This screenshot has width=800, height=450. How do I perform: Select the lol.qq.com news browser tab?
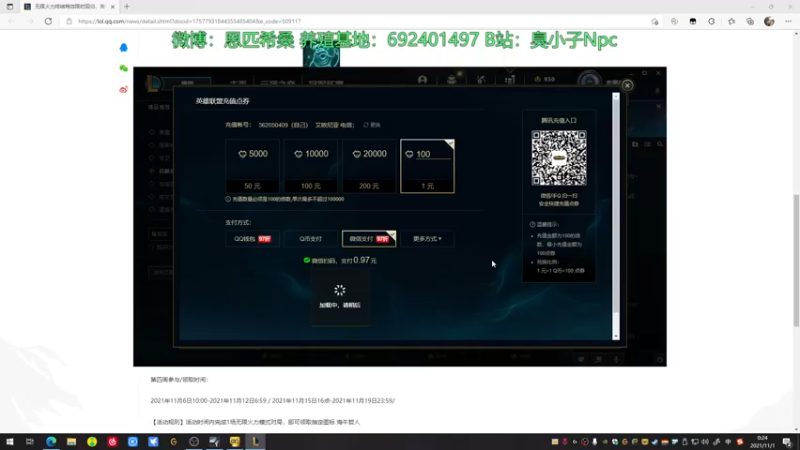(69, 7)
